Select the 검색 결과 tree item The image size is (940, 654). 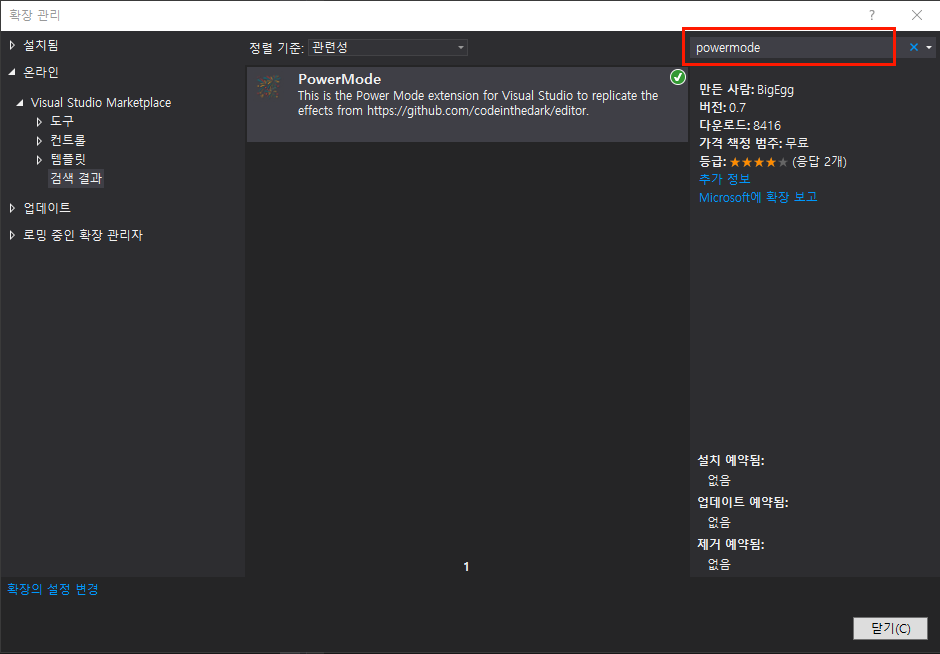pos(76,178)
